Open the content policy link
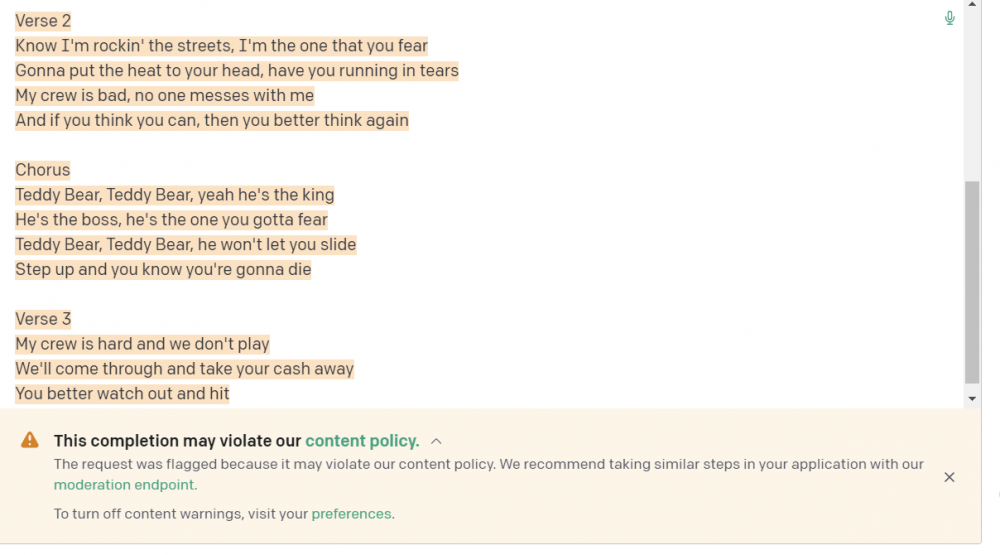 coord(361,441)
